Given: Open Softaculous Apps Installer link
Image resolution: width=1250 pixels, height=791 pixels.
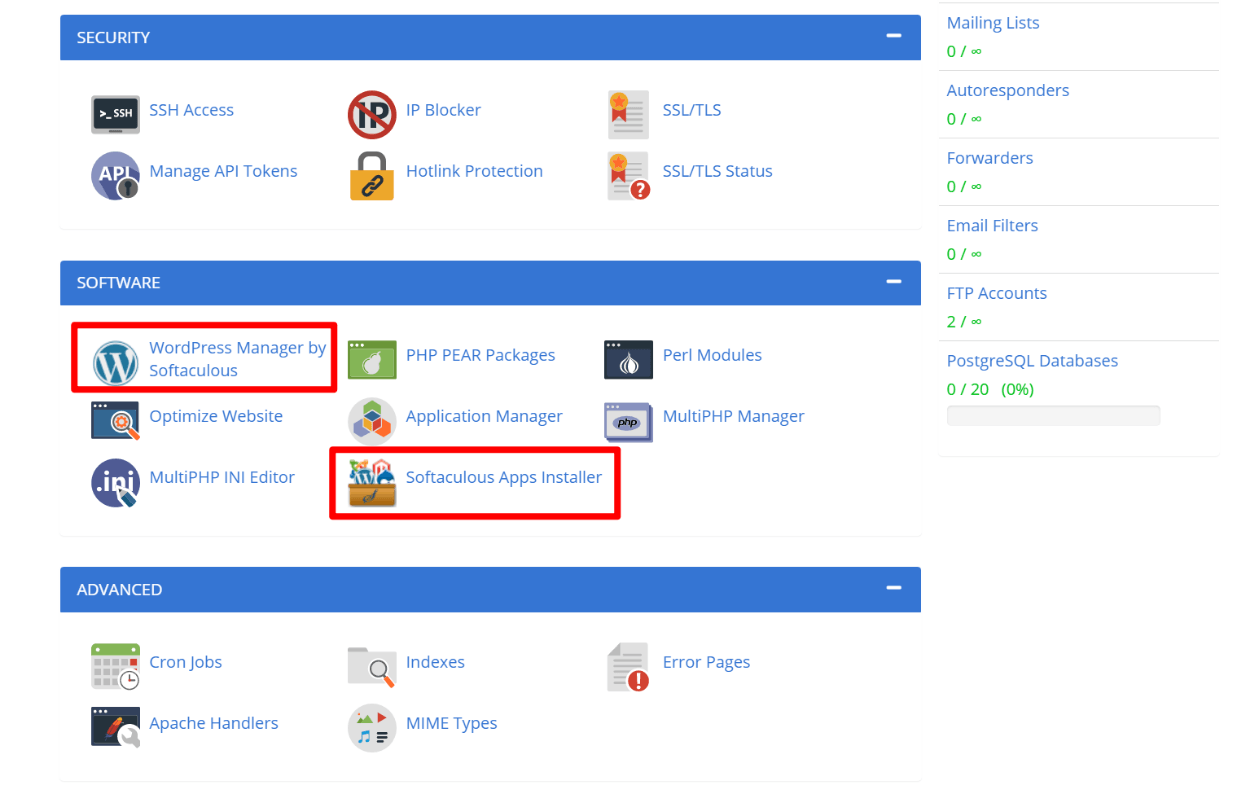Looking at the screenshot, I should point(504,477).
